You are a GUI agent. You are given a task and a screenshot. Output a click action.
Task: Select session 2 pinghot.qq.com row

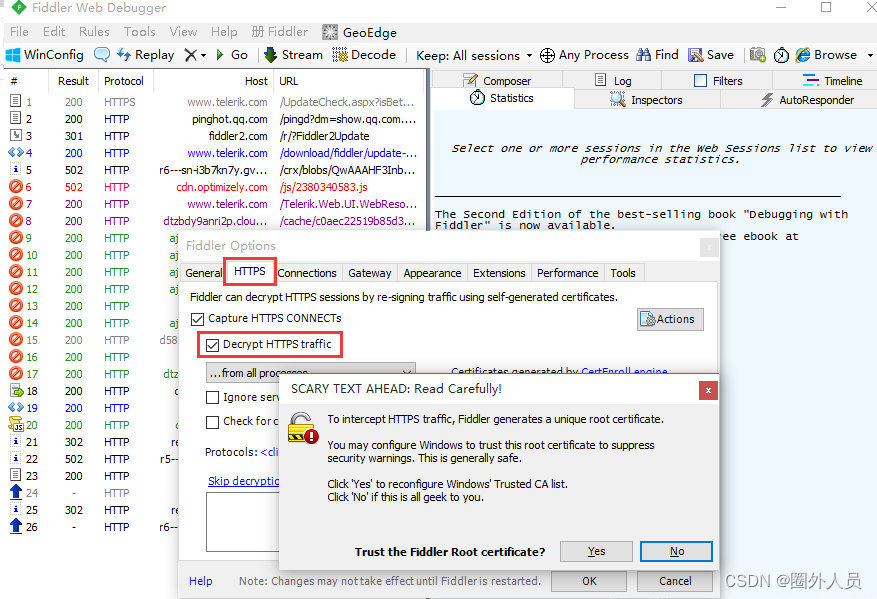point(215,119)
